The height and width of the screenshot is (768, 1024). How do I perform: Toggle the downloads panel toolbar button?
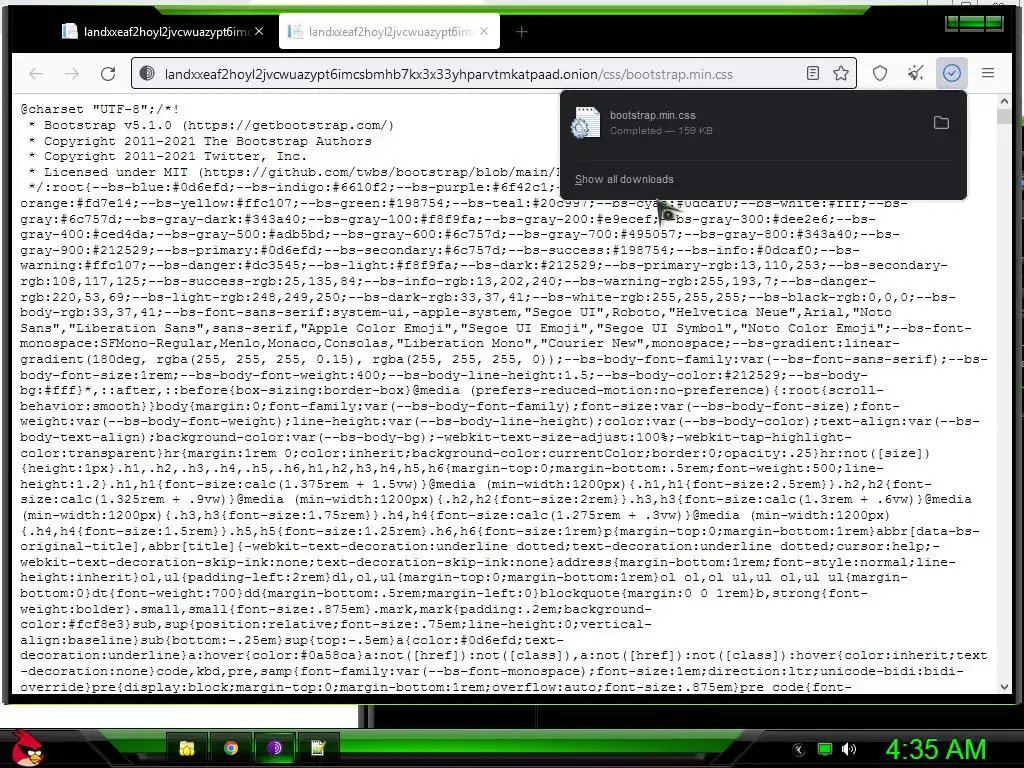click(x=952, y=73)
